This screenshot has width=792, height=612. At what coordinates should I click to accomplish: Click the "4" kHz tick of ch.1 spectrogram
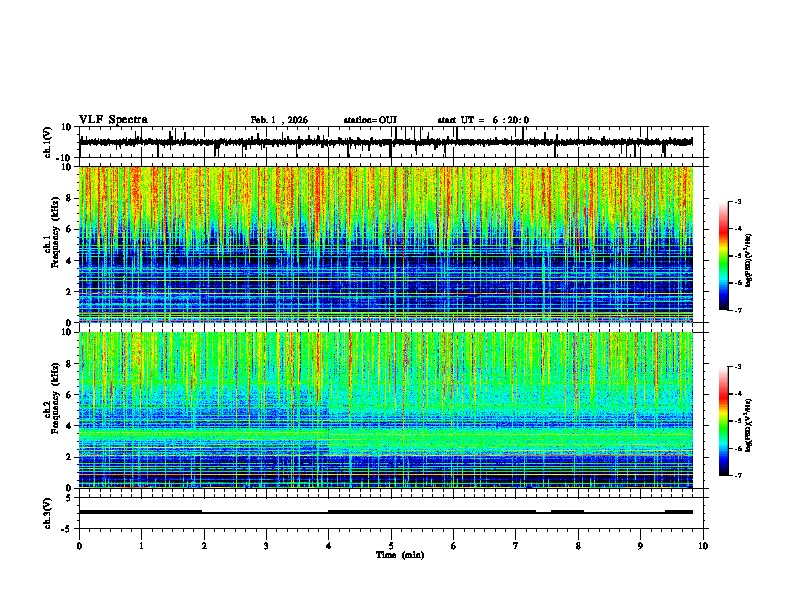70,261
